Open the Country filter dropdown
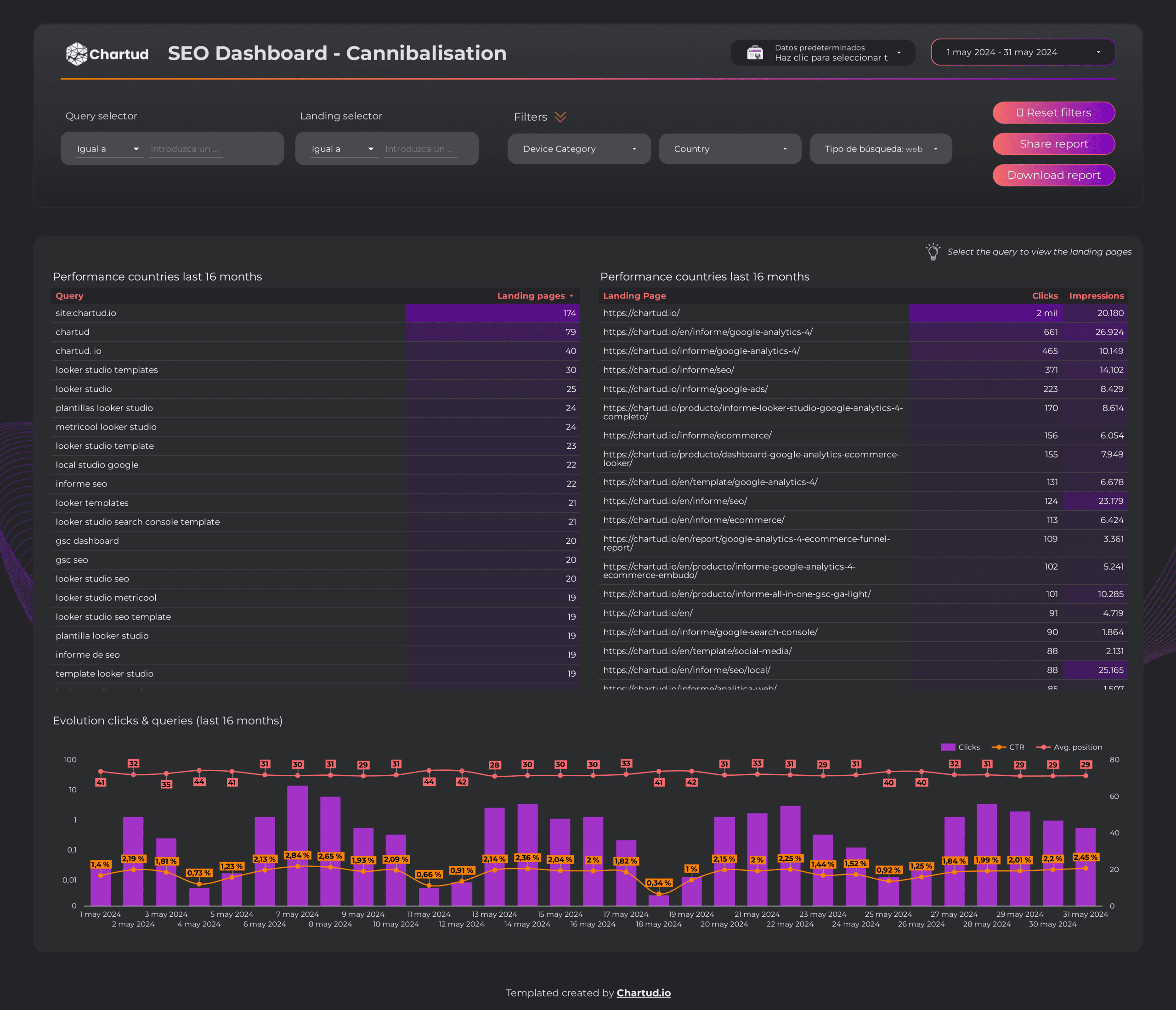Viewport: 1176px width, 1010px height. click(730, 149)
